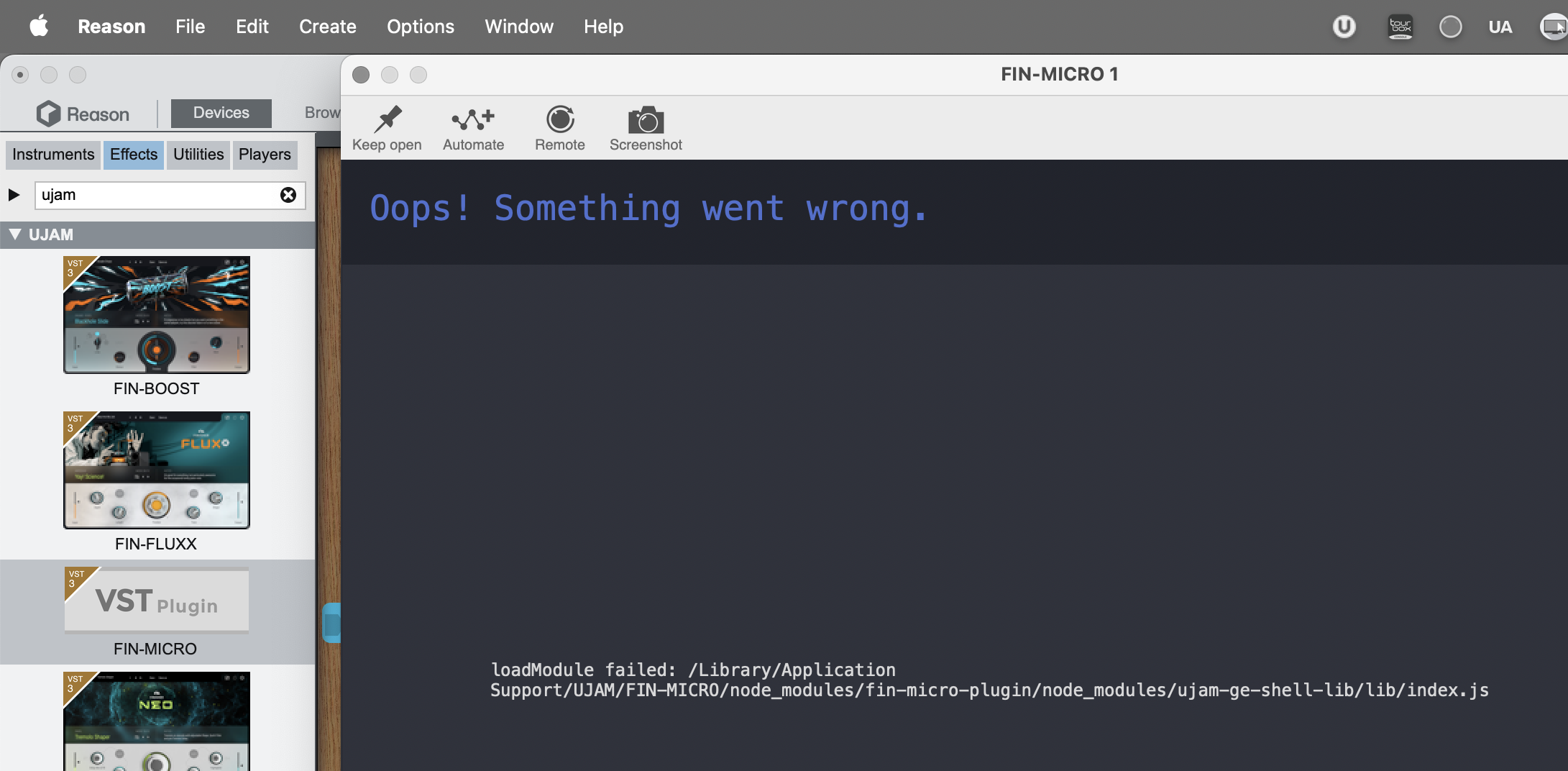This screenshot has height=771, width=1568.
Task: Open the Reason application menu
Action: pyautogui.click(x=111, y=27)
